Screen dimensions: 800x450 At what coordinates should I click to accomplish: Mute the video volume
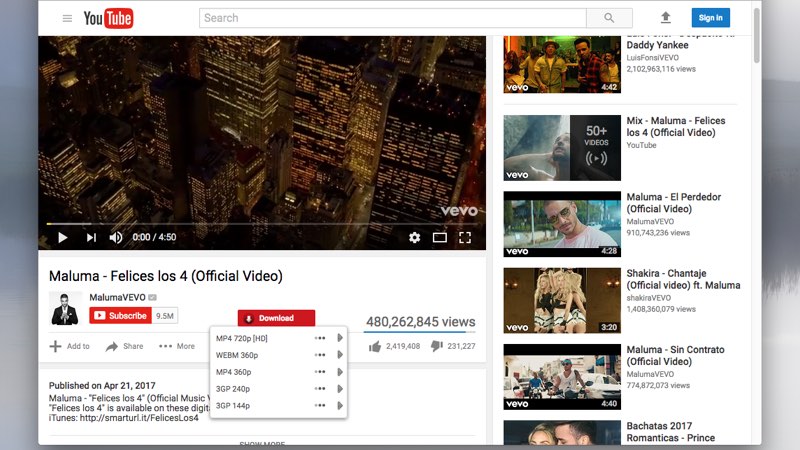(x=116, y=237)
